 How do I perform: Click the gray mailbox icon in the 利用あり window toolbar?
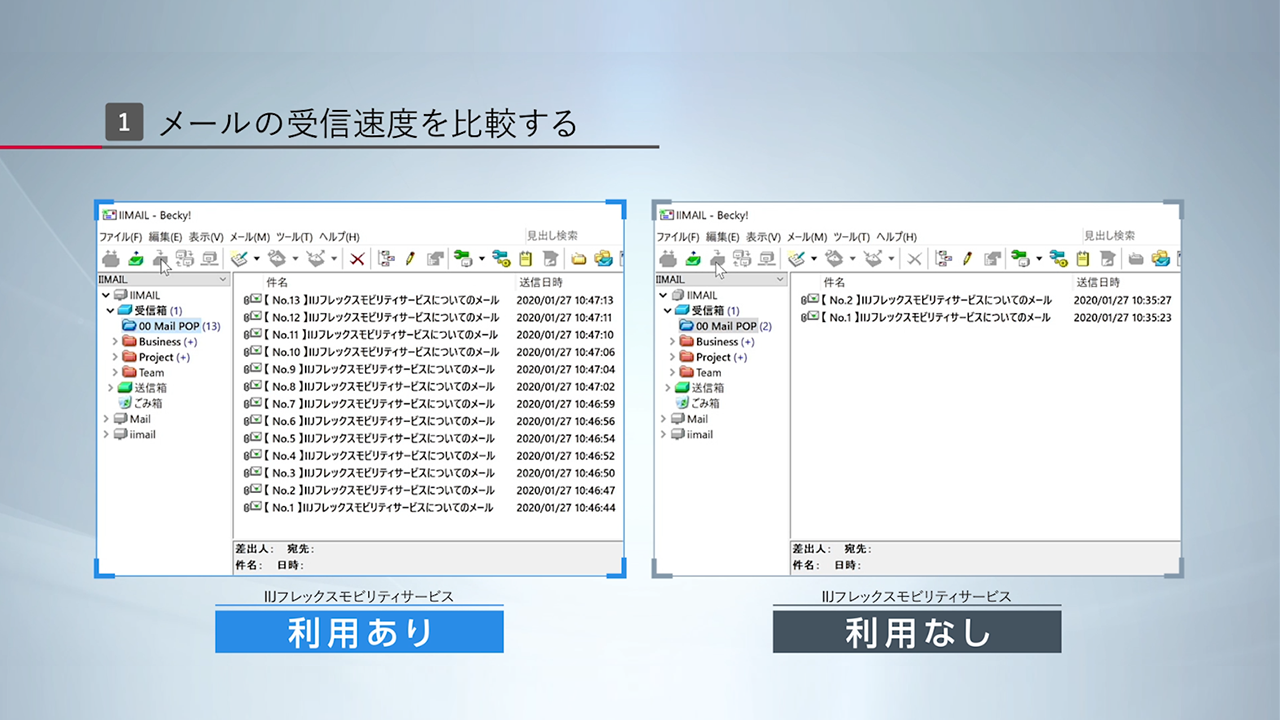110,258
